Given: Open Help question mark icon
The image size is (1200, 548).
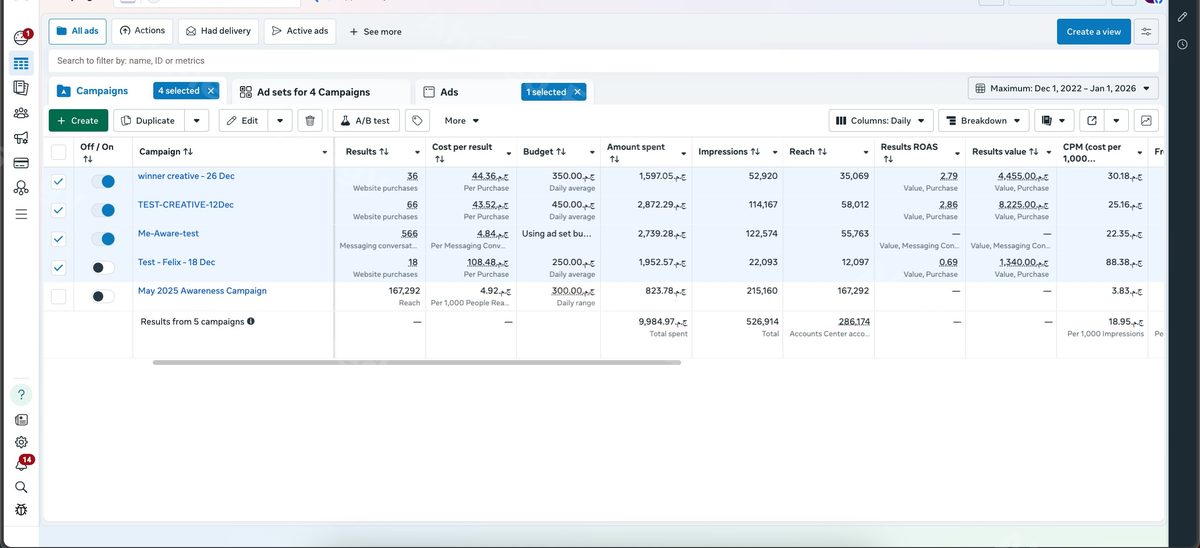Looking at the screenshot, I should [21, 394].
